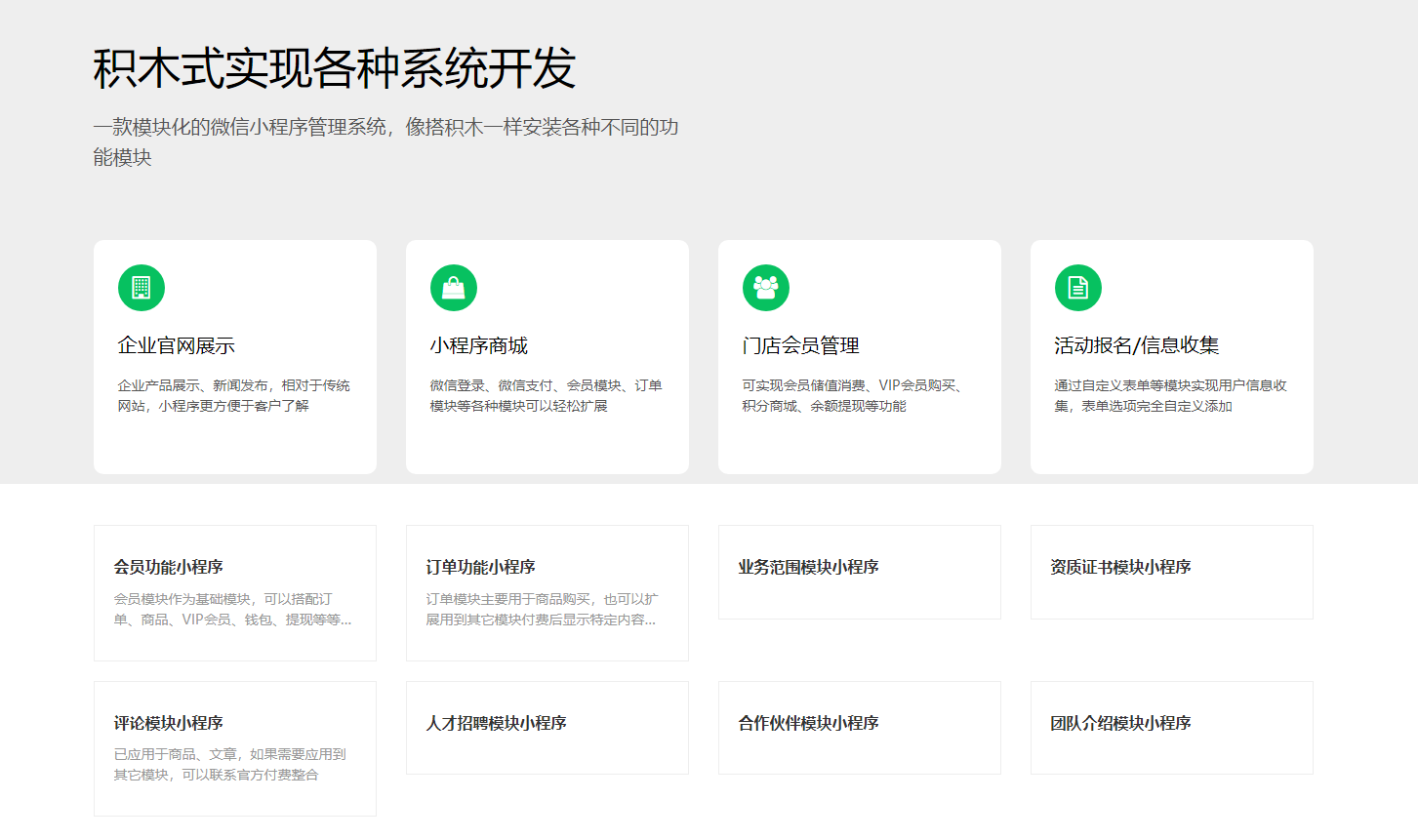The image size is (1418, 840).
Task: Select the people icon above 门店会员管理
Action: (x=765, y=287)
